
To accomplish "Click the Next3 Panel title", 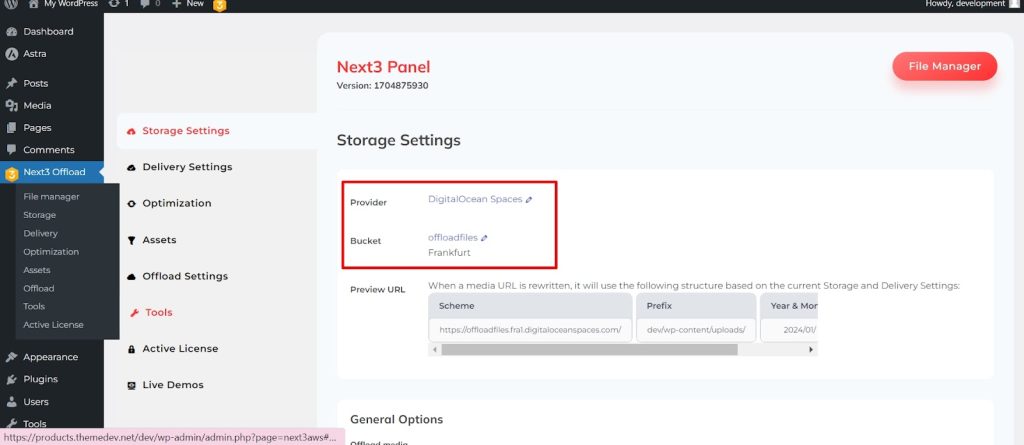I will pyautogui.click(x=383, y=67).
